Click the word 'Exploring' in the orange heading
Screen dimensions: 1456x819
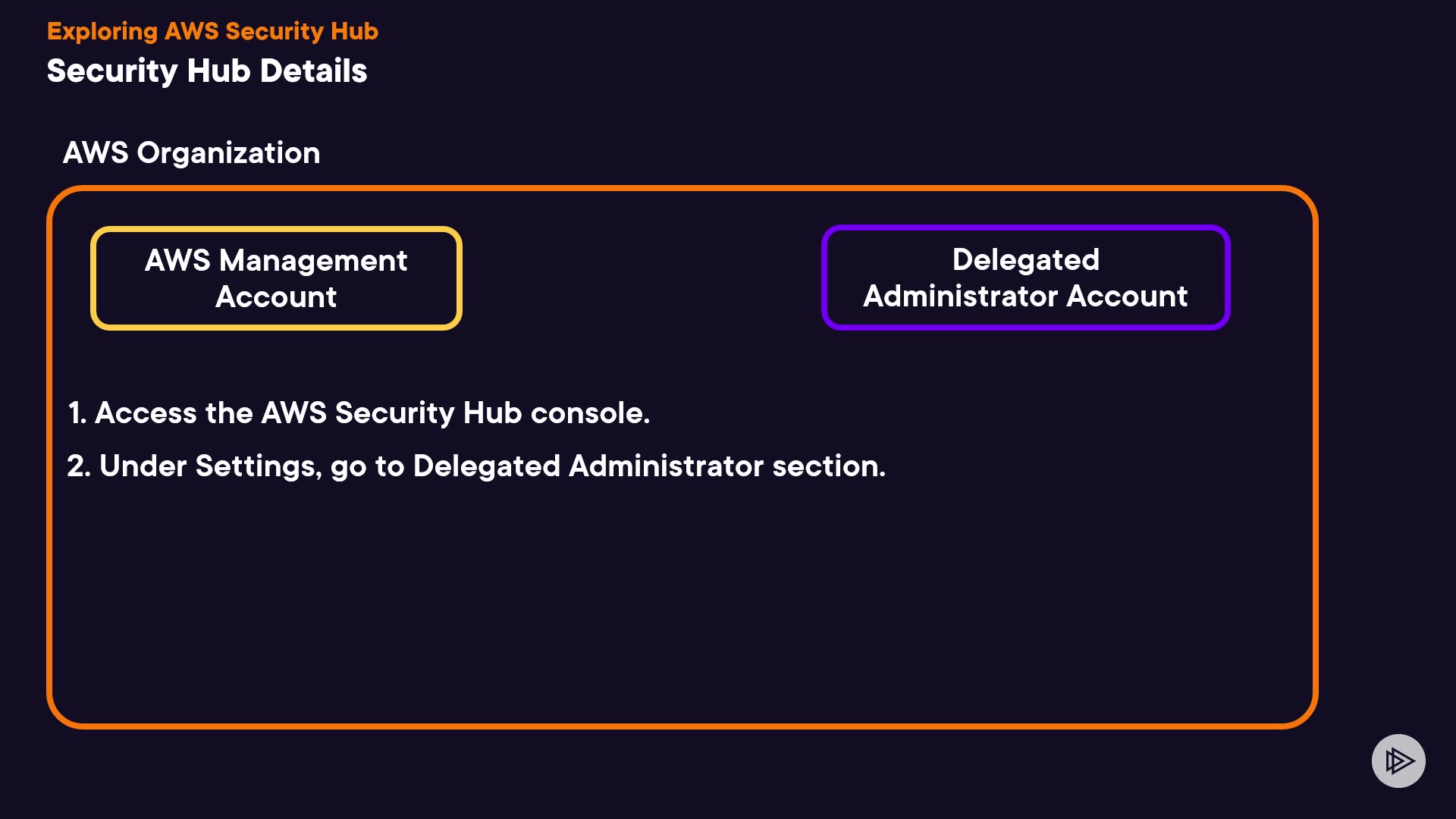pos(102,31)
